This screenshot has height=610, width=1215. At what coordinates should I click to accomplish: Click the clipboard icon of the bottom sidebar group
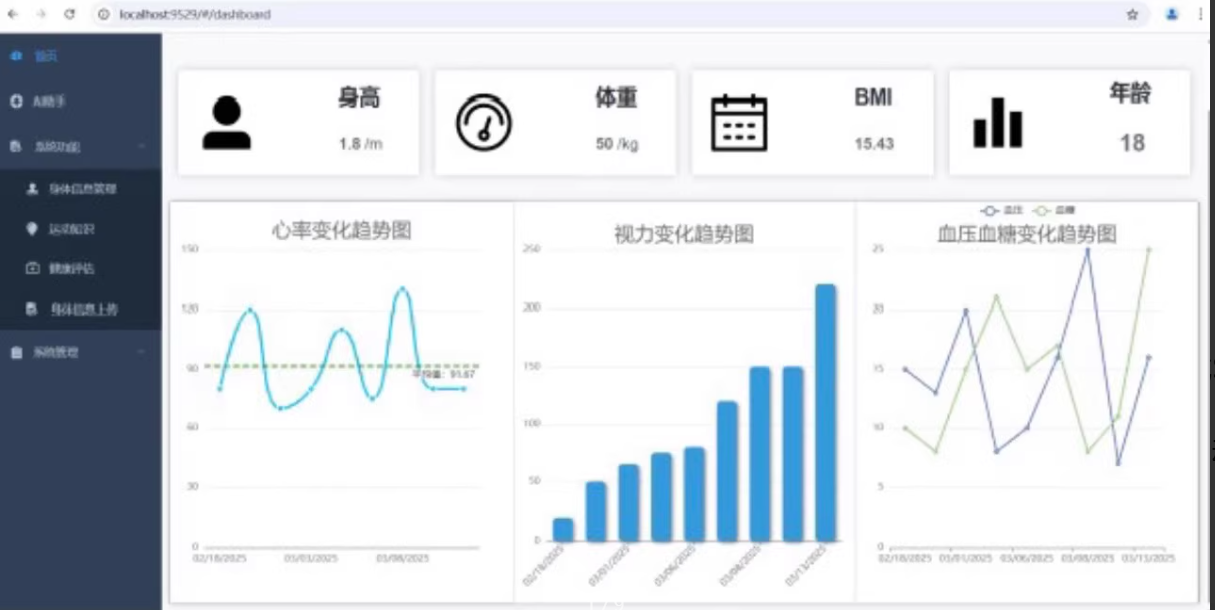15,352
